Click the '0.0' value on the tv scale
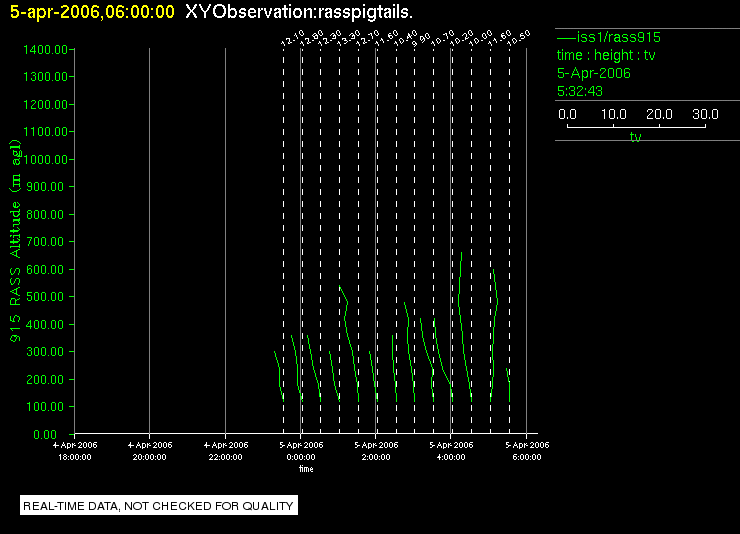Viewport: 740px width, 534px height. (x=567, y=114)
